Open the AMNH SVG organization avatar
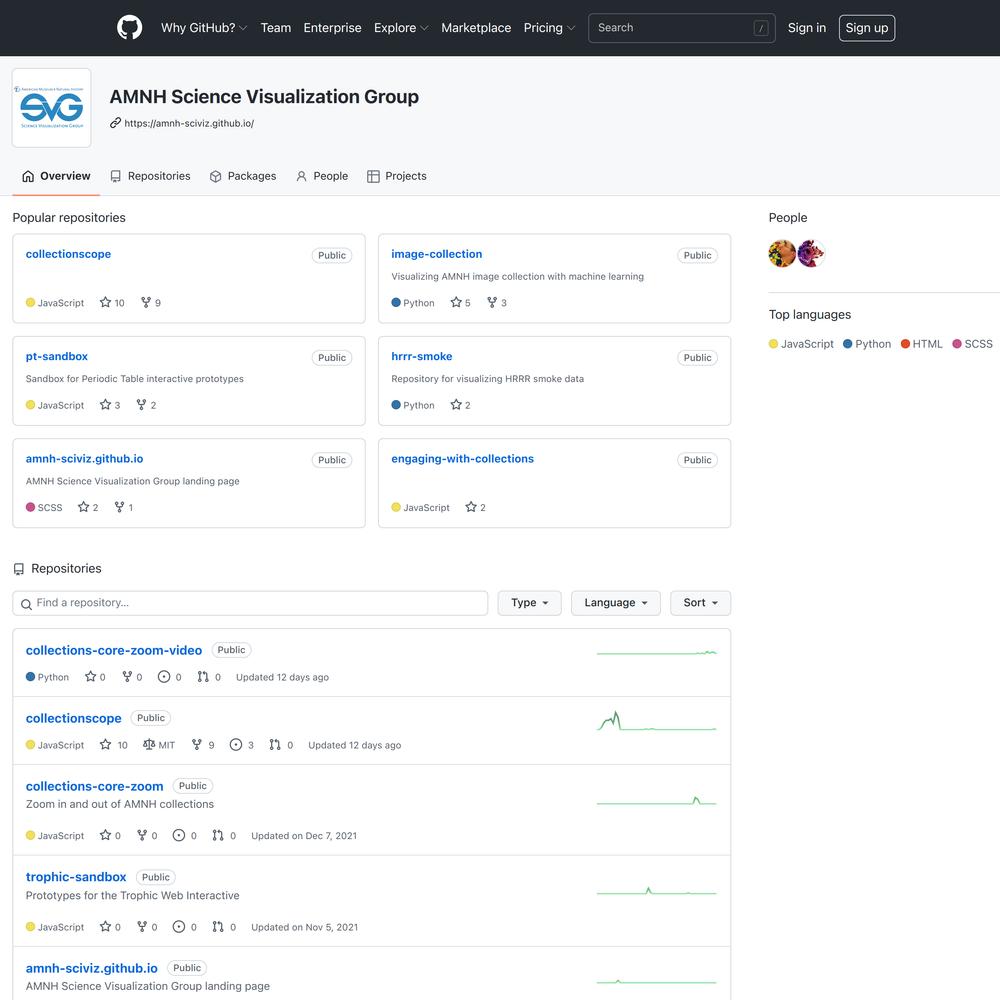 tap(52, 108)
